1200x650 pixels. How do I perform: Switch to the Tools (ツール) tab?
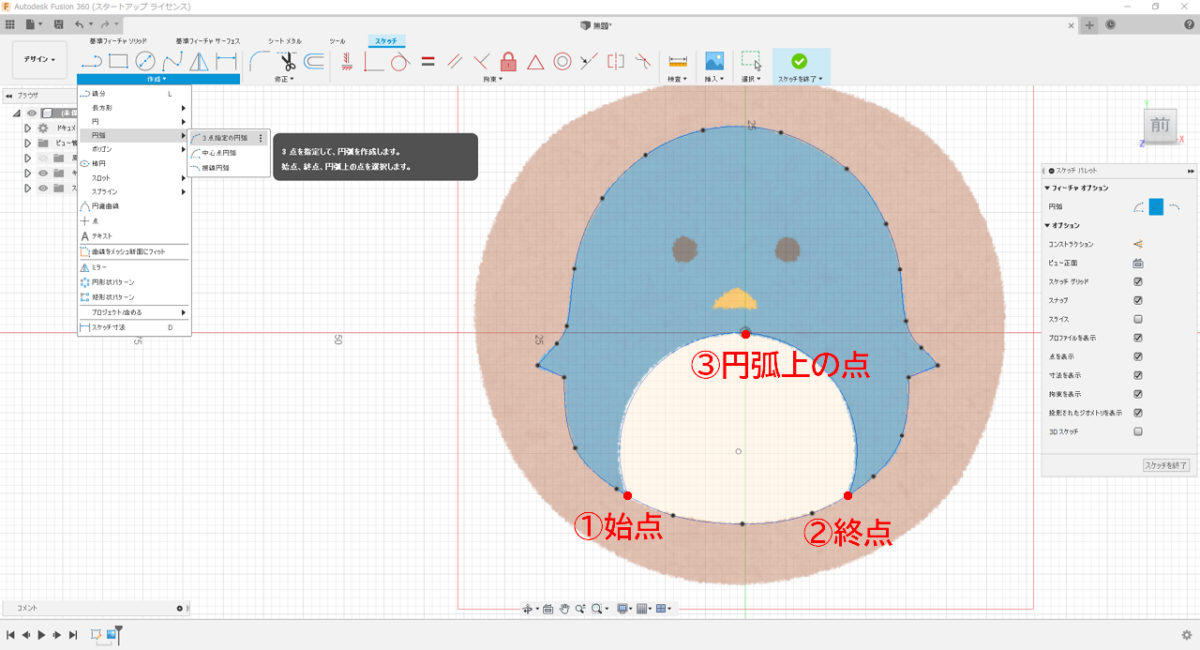[338, 41]
